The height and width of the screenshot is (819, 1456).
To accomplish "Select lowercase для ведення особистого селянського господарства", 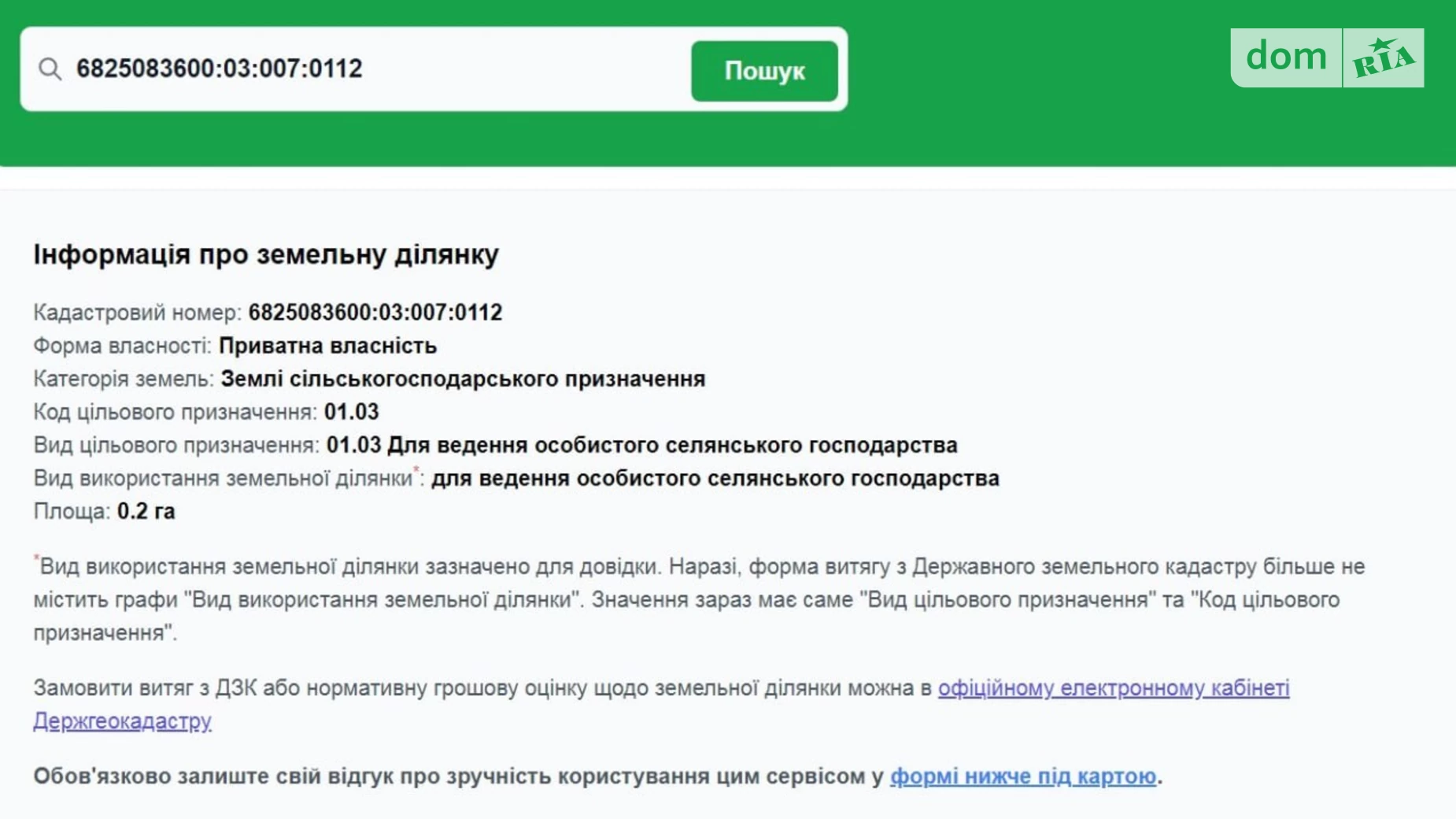I will coord(715,478).
